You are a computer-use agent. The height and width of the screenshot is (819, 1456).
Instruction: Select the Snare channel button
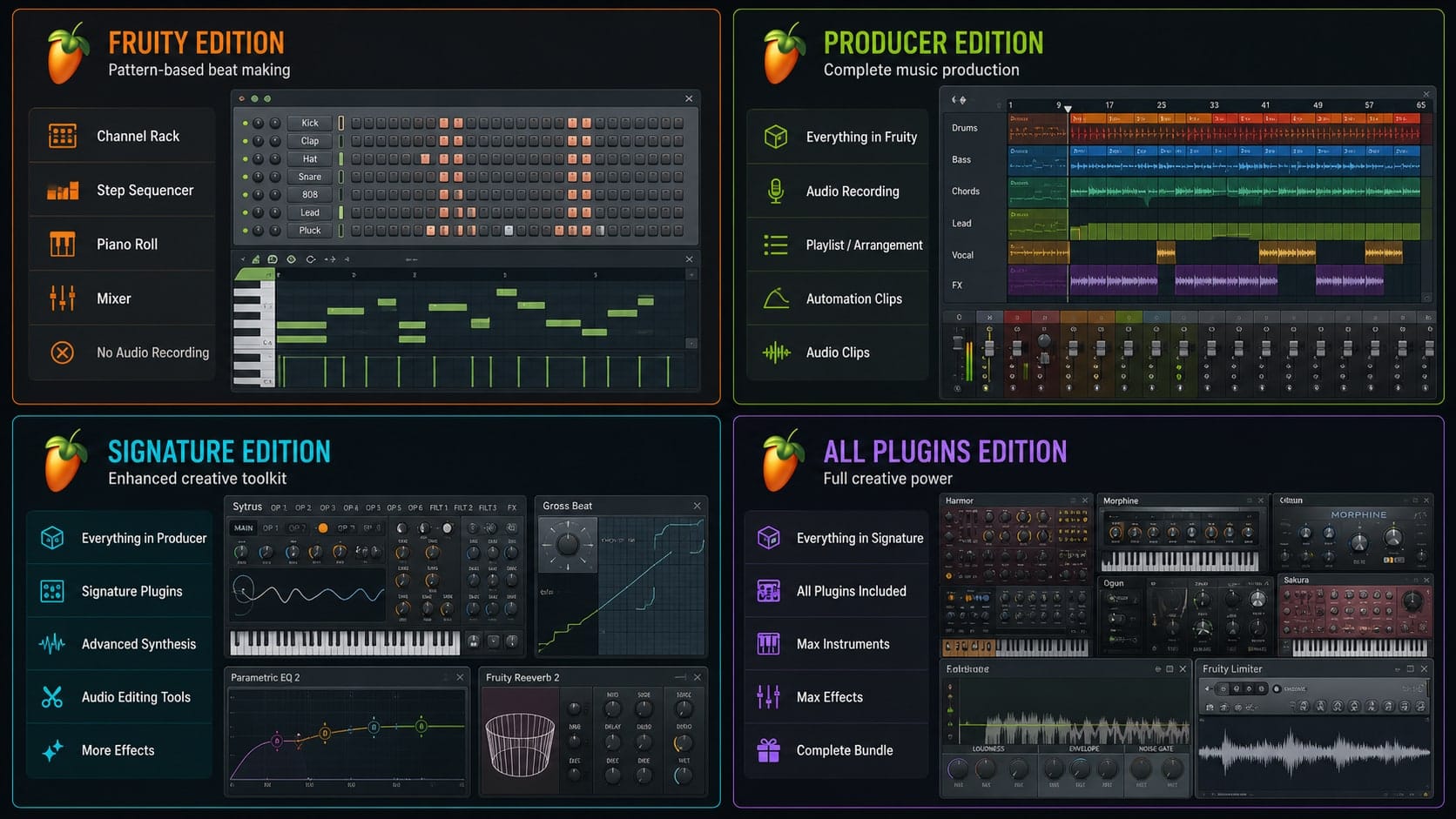click(310, 177)
